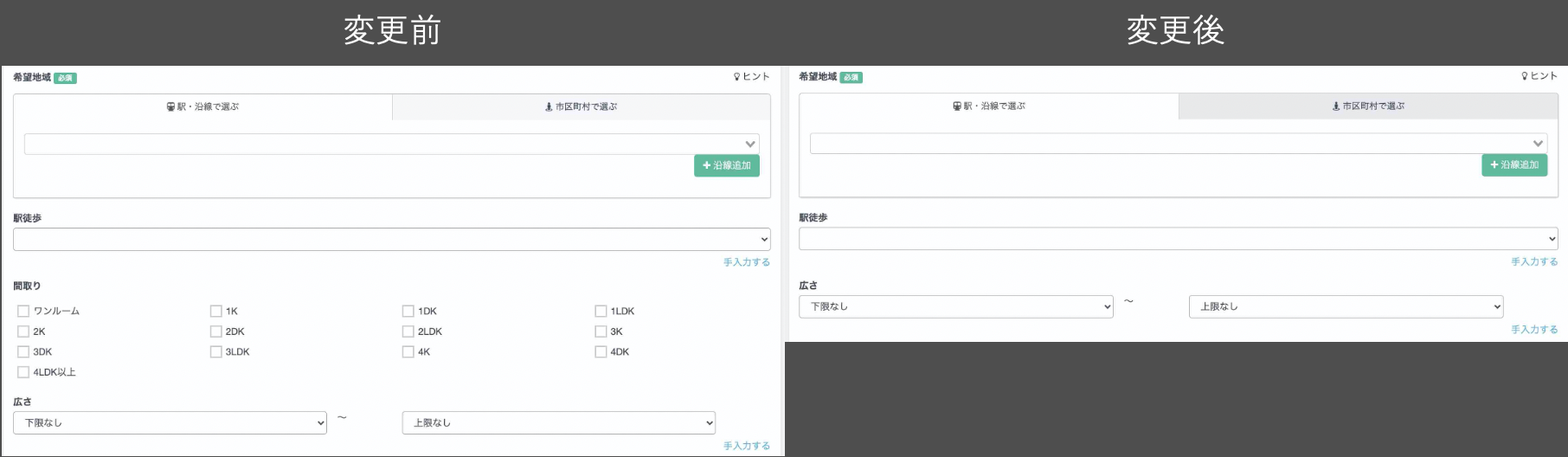The width and height of the screenshot is (1568, 457).
Task: Open the 駅徒歩 dropdown in 変更後 panel
Action: (1179, 238)
